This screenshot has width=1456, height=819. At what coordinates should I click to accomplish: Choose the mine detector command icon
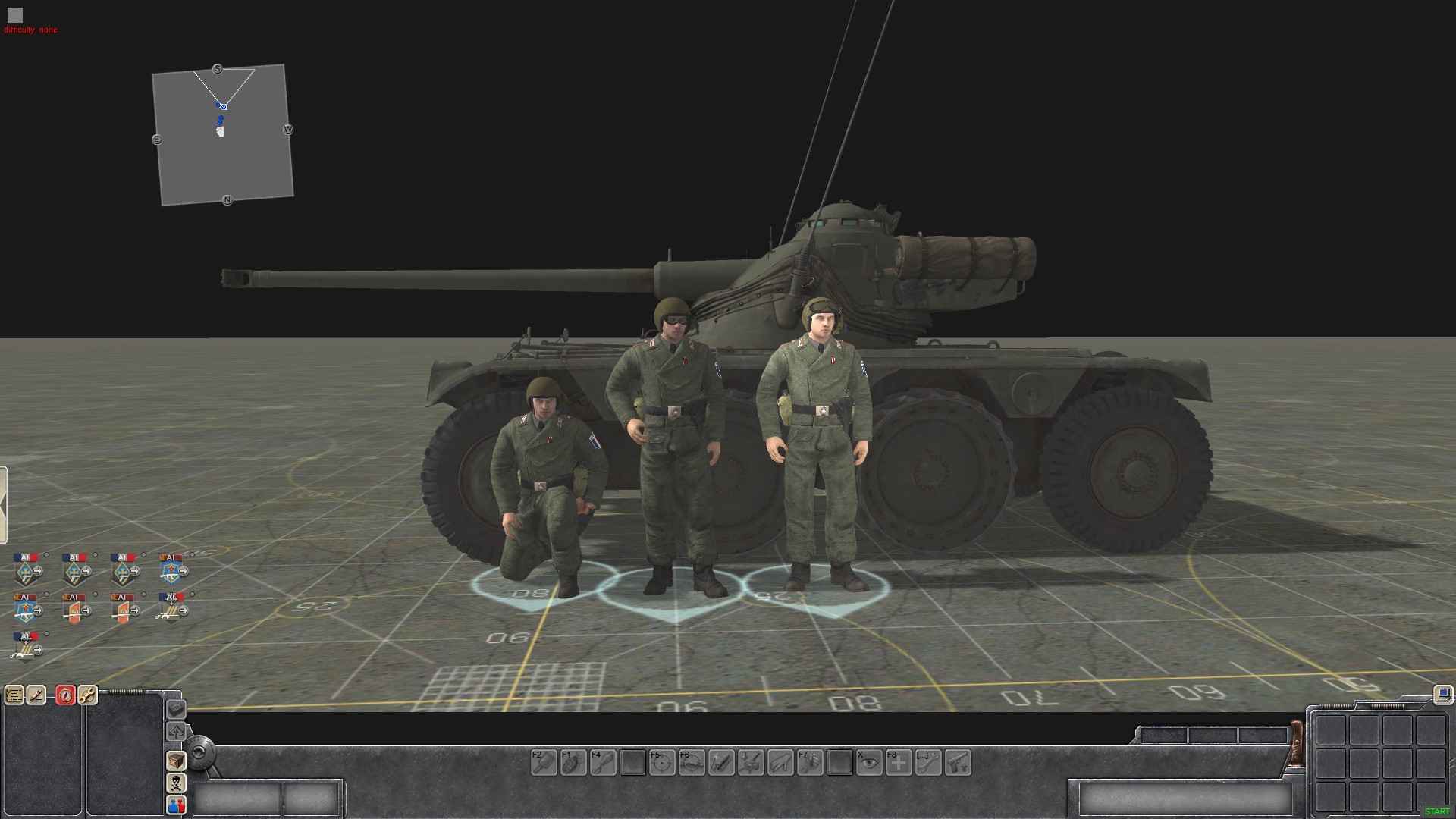click(751, 762)
